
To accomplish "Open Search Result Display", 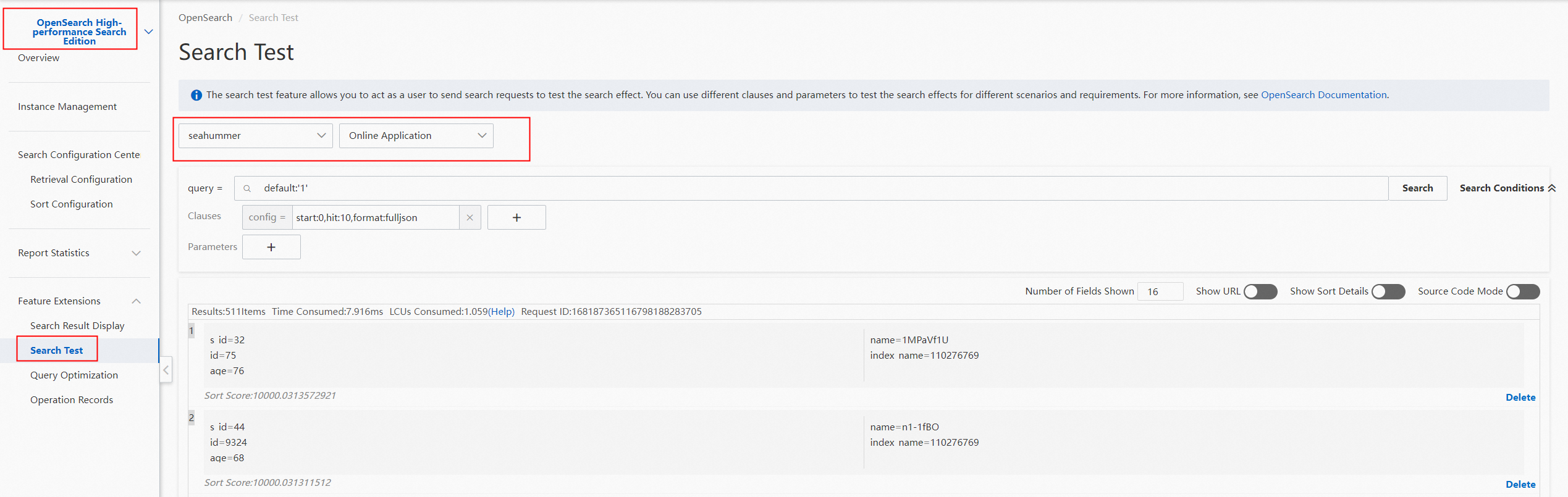I will 77,326.
